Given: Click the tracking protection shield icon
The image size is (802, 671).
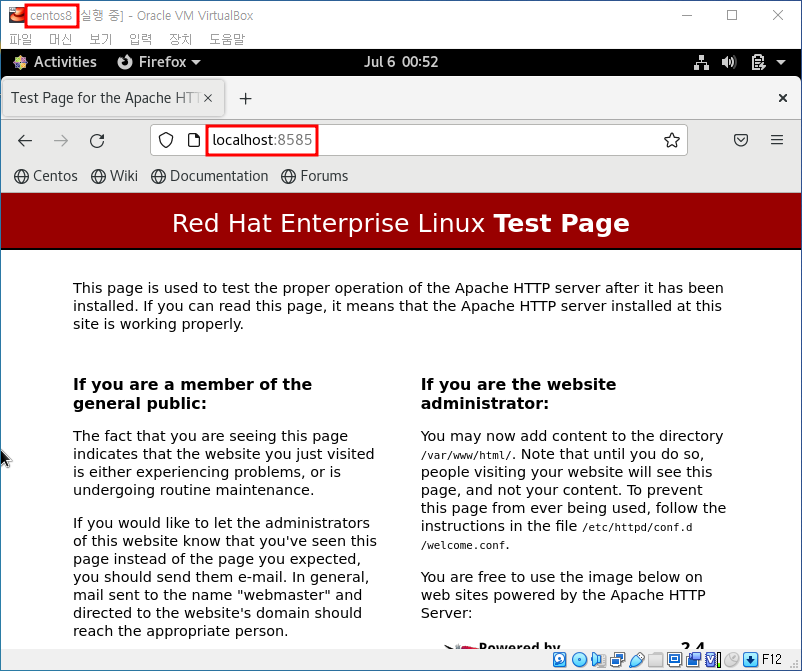Looking at the screenshot, I should (166, 140).
